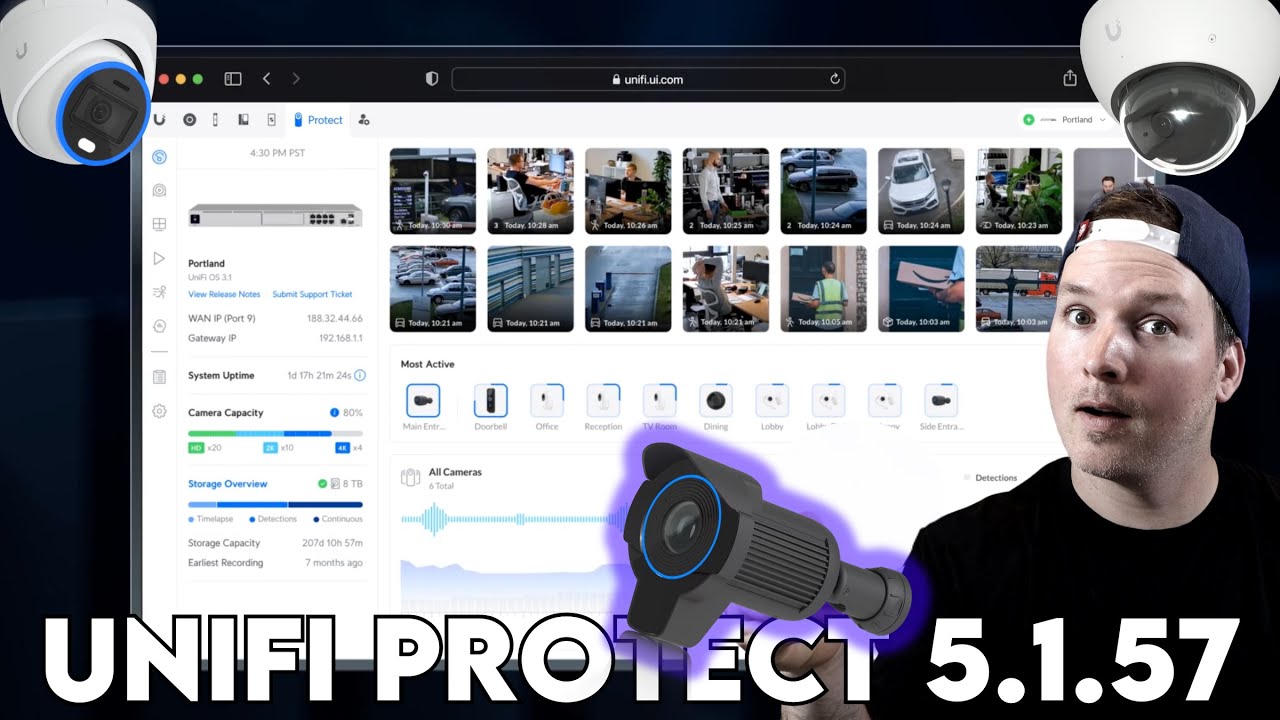
Task: Open the UniFi Talk application icon
Action: (215, 119)
